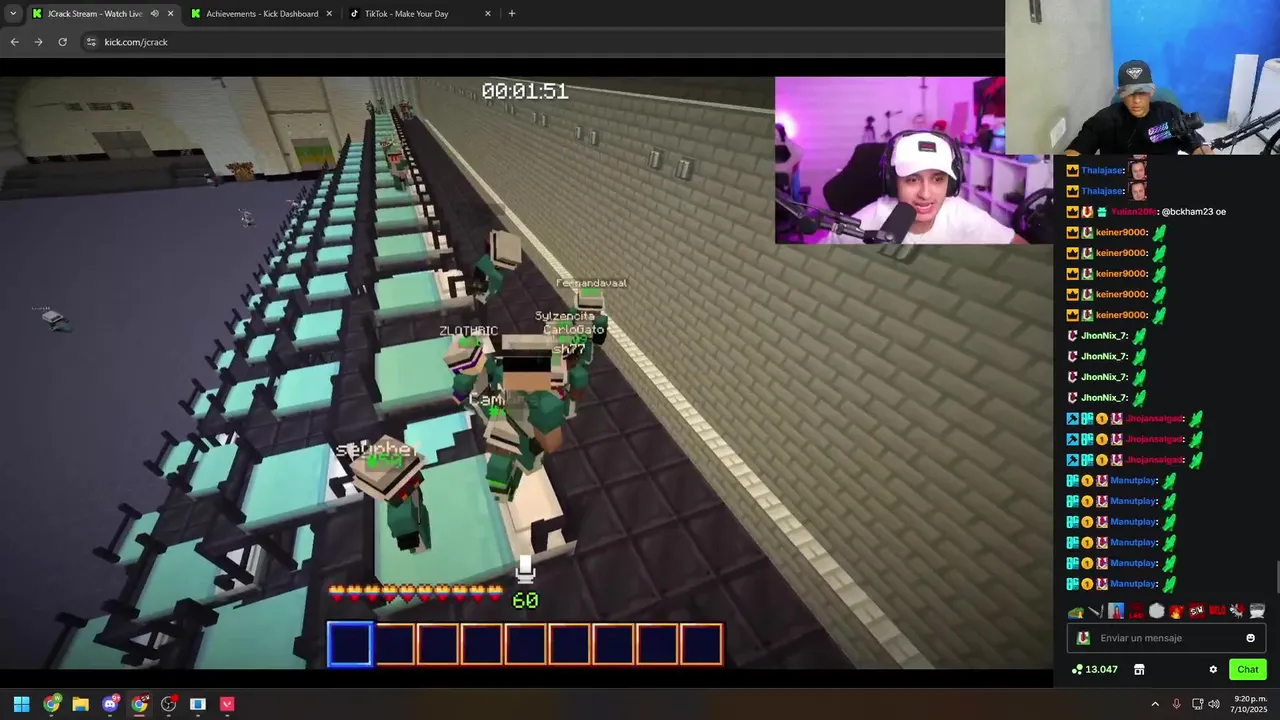Send message with green Chat button

(1248, 669)
